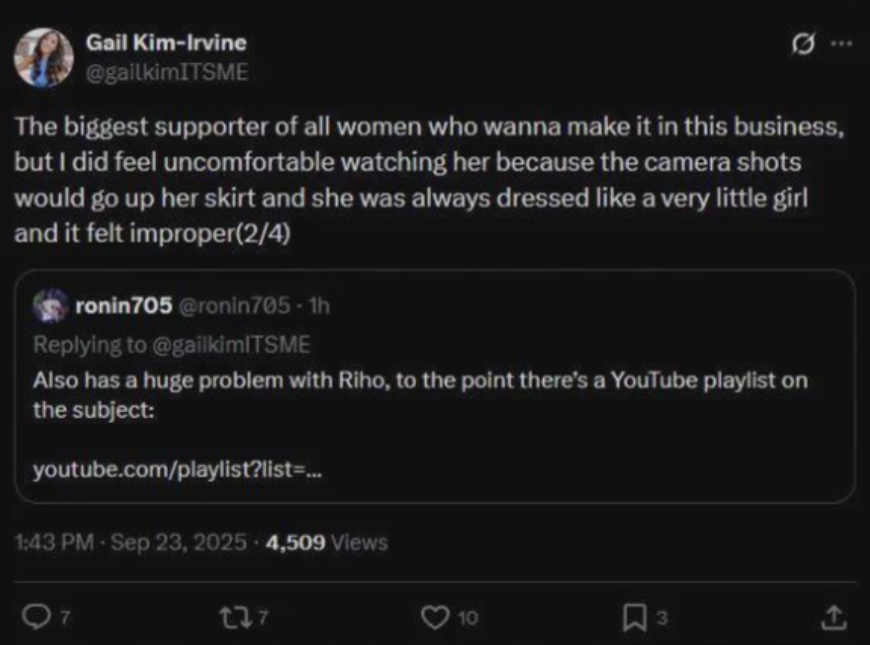The image size is (870, 645).
Task: Click the ronin705 quoted author name
Action: pyautogui.click(x=123, y=306)
